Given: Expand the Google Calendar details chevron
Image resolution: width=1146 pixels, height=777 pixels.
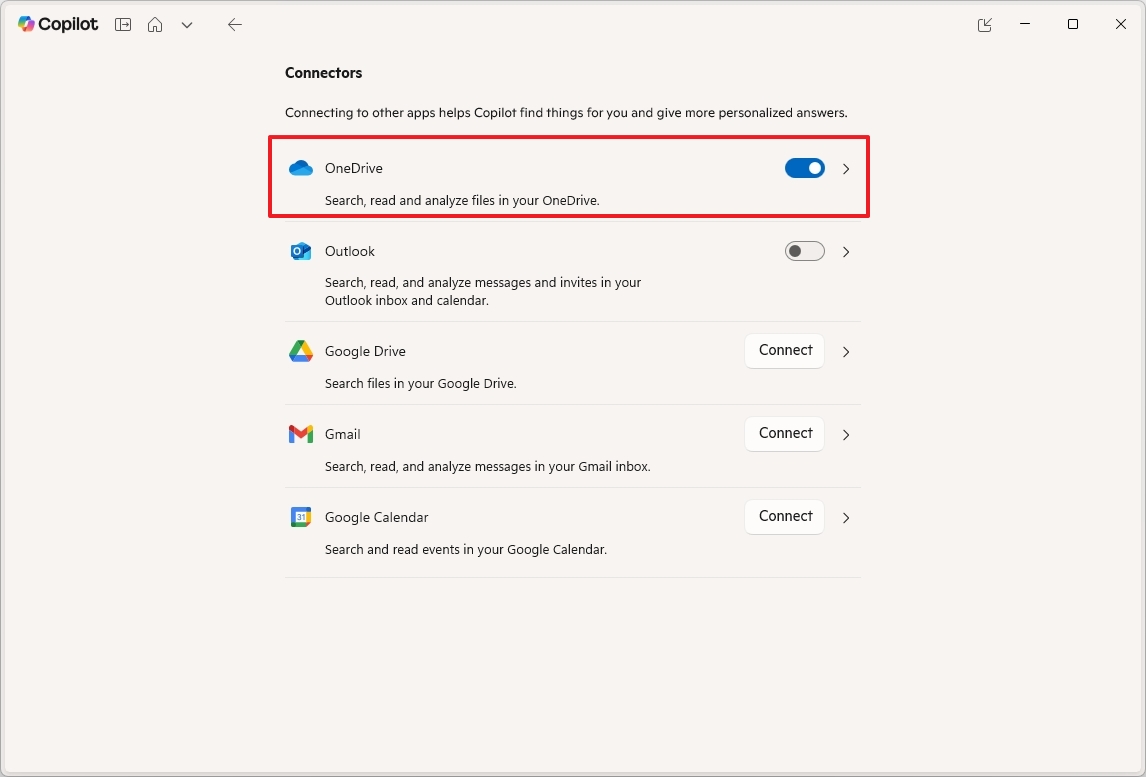Looking at the screenshot, I should pyautogui.click(x=846, y=517).
